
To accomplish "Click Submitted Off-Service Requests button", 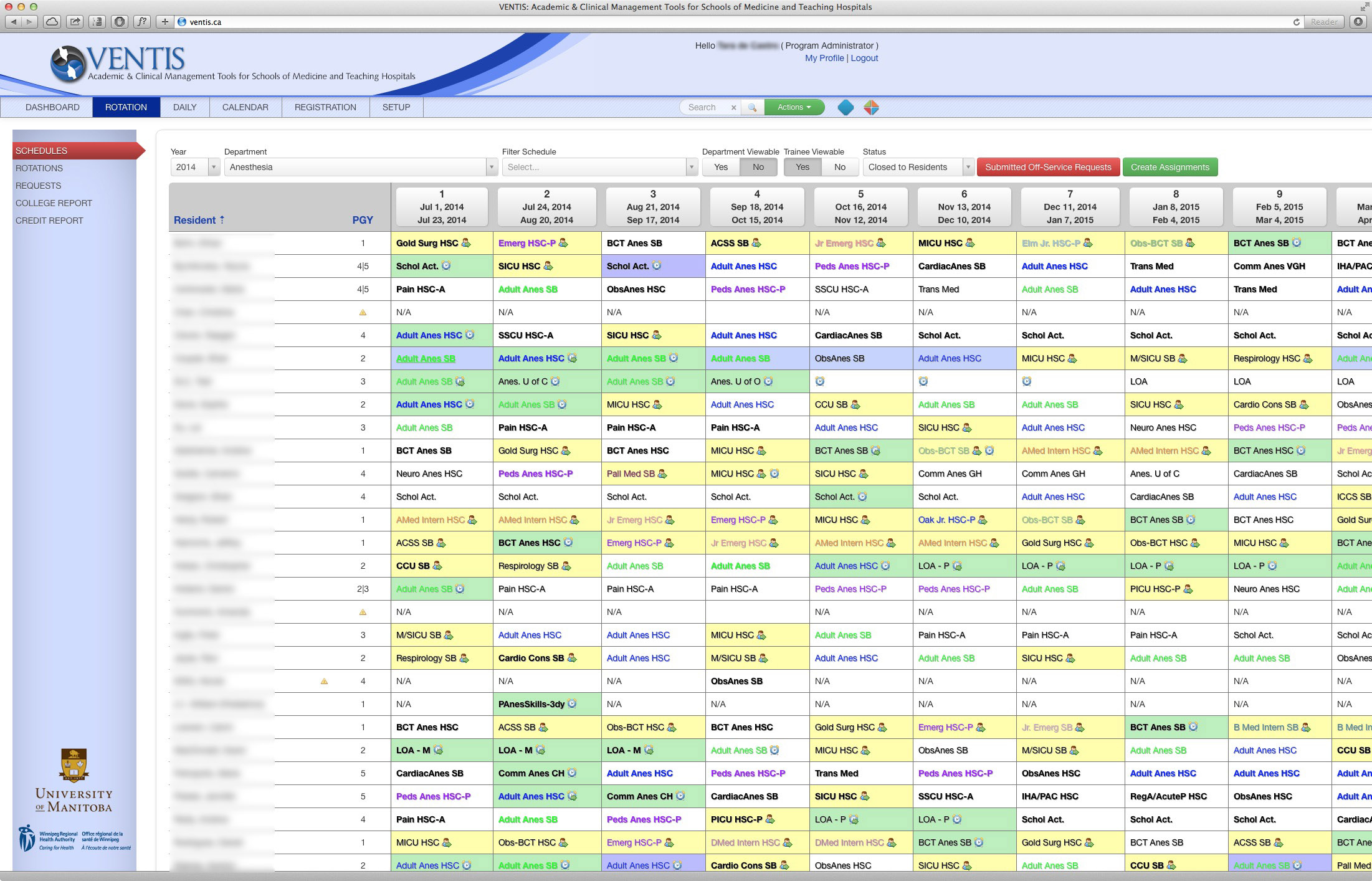I will (1048, 167).
